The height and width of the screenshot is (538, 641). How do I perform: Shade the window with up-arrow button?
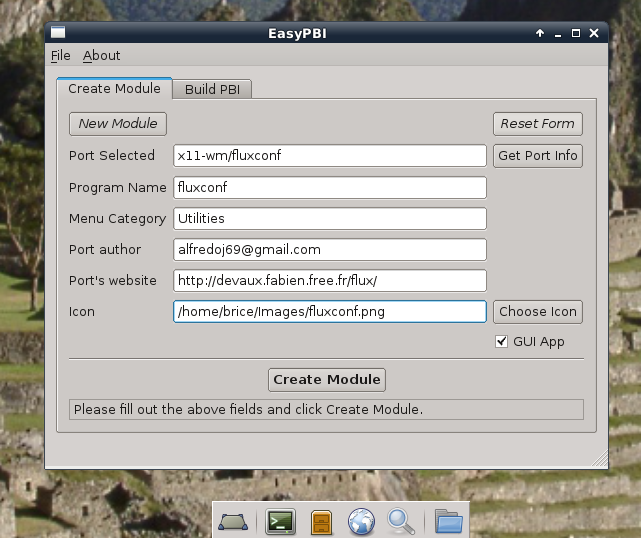(x=540, y=33)
